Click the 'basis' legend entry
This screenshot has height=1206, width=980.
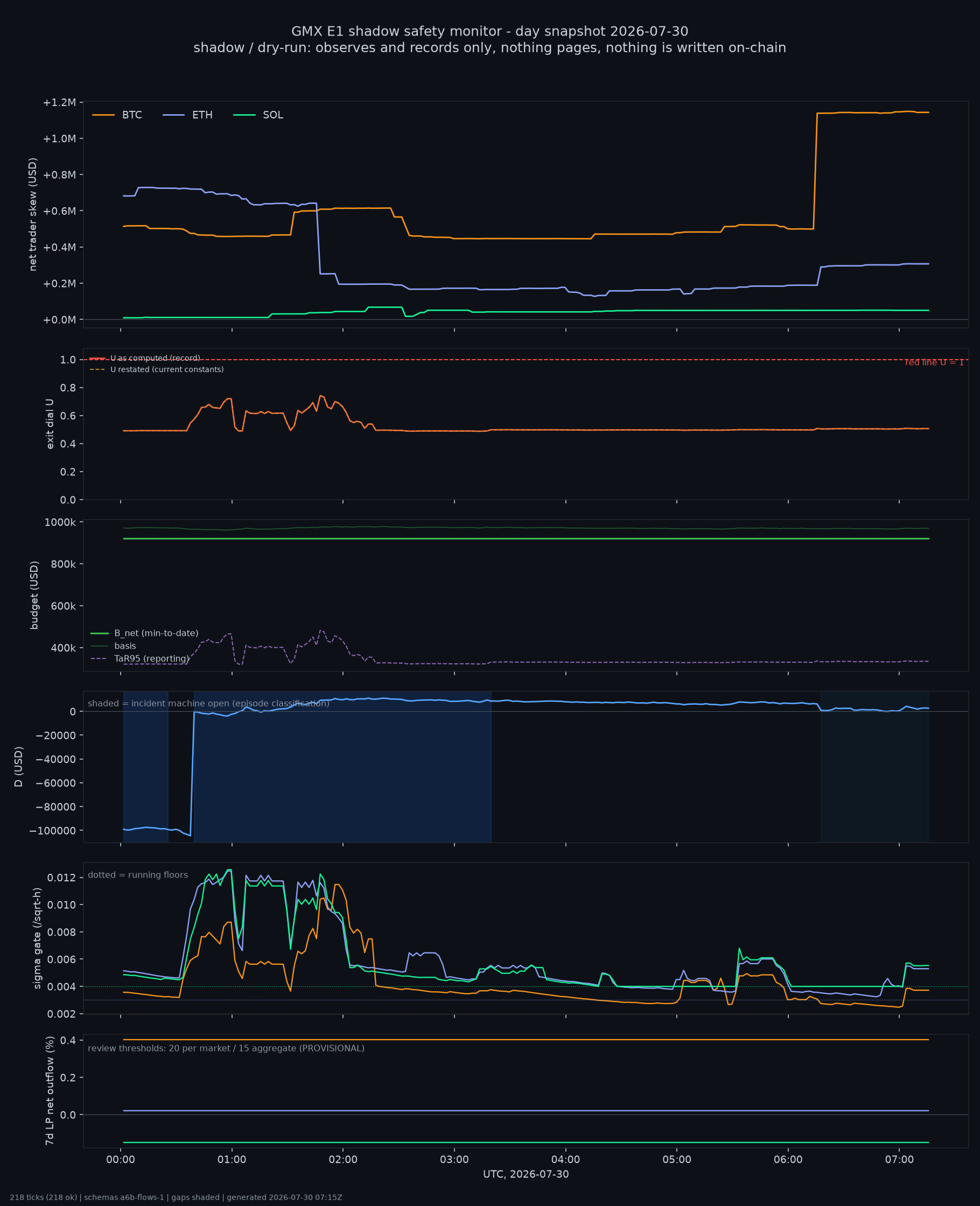(x=114, y=646)
